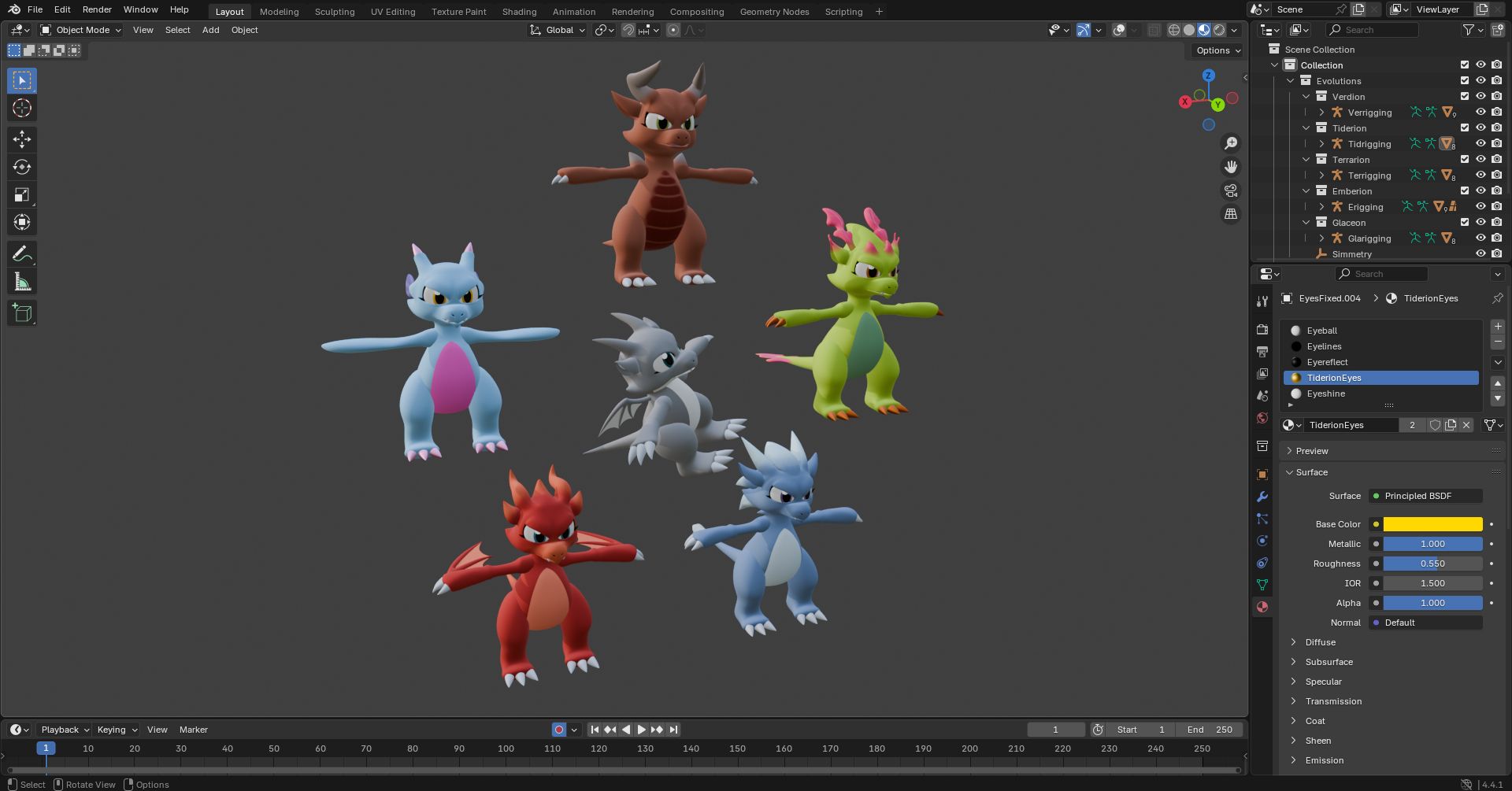Select the Move tool
This screenshot has width=1512, height=791.
tap(22, 139)
